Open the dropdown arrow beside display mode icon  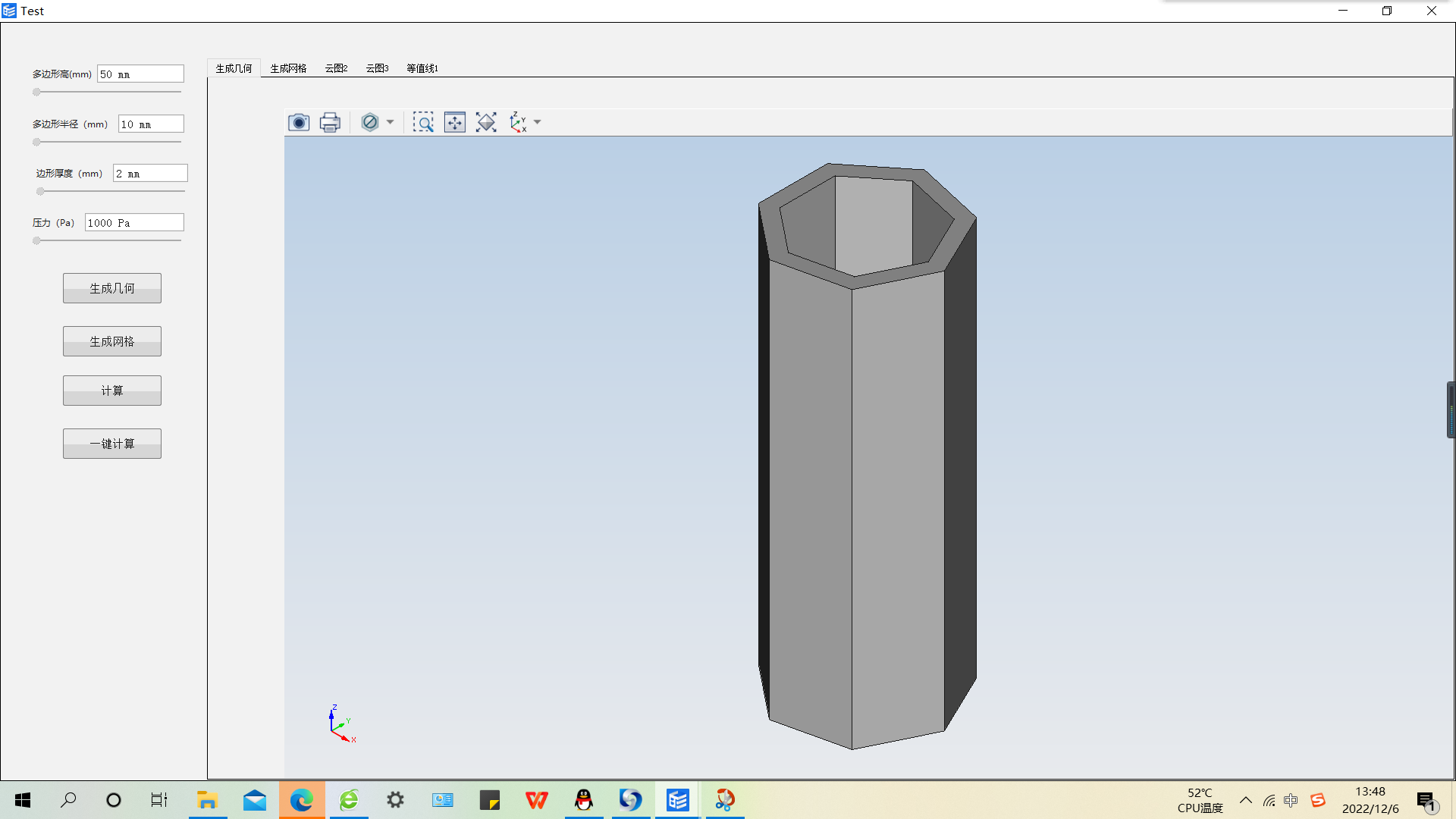390,122
